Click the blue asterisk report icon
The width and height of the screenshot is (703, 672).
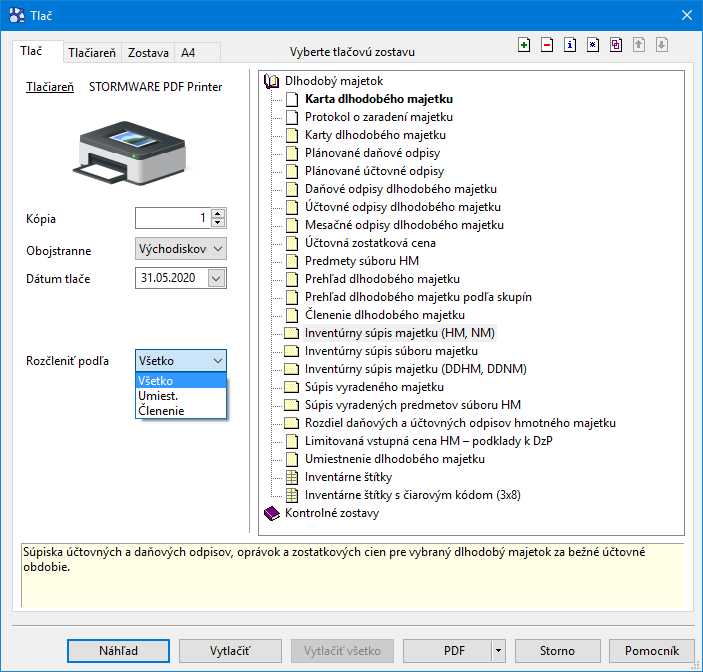[593, 45]
